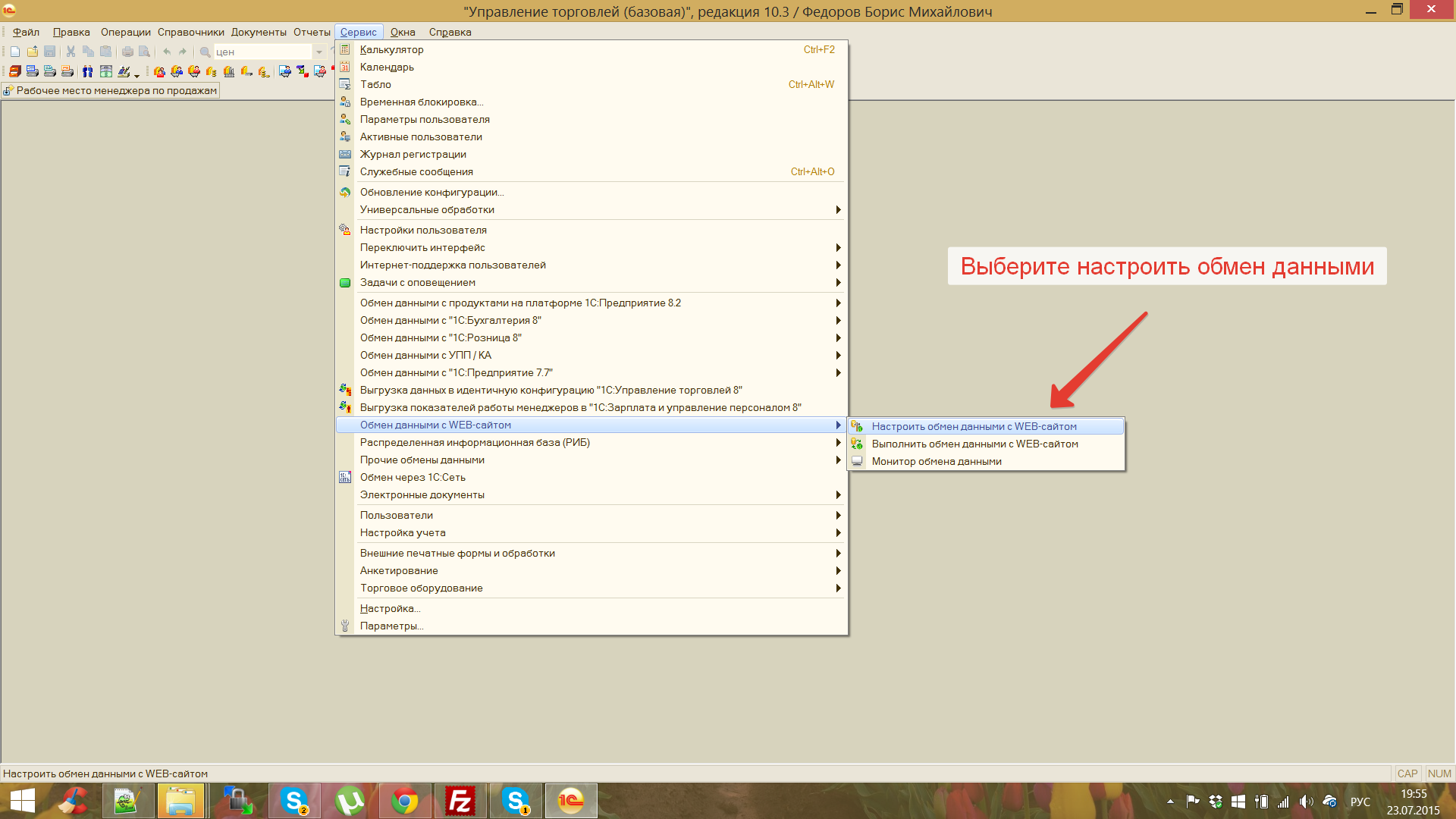The height and width of the screenshot is (819, 1456).
Task: Expand Торговое оборудование submenu
Action: point(591,588)
